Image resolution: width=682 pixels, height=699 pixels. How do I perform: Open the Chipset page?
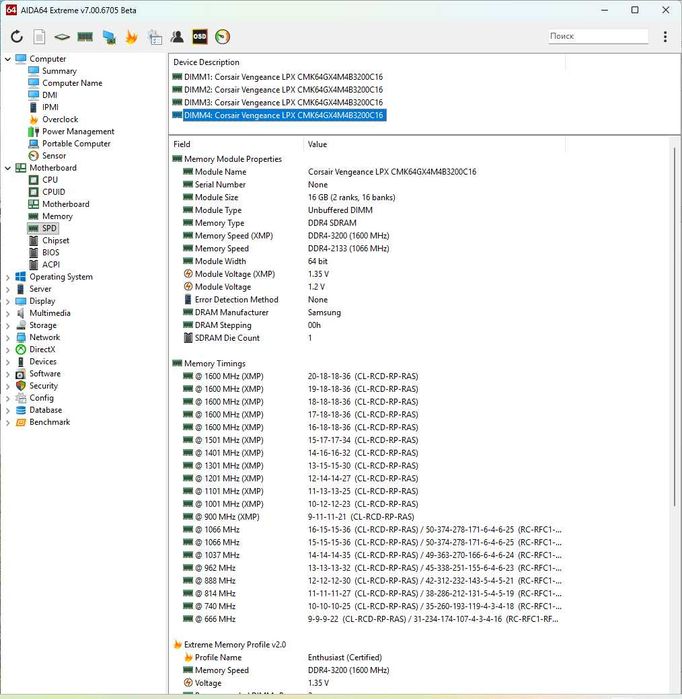[x=56, y=240]
